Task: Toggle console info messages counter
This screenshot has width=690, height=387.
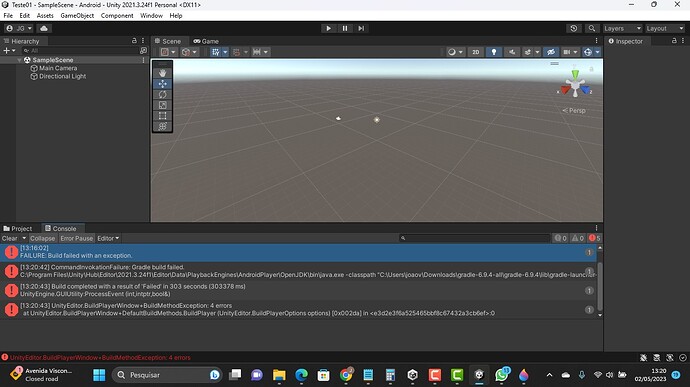Action: point(560,238)
